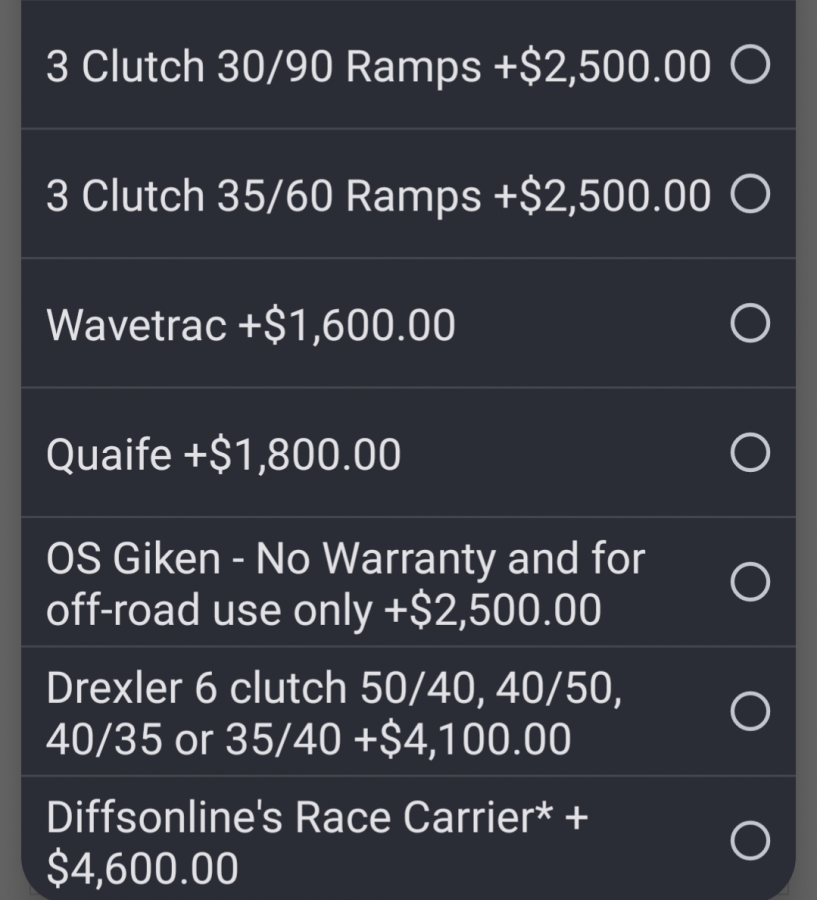
Task: Pick the Drexler 6 clutch radio button
Action: click(x=750, y=712)
